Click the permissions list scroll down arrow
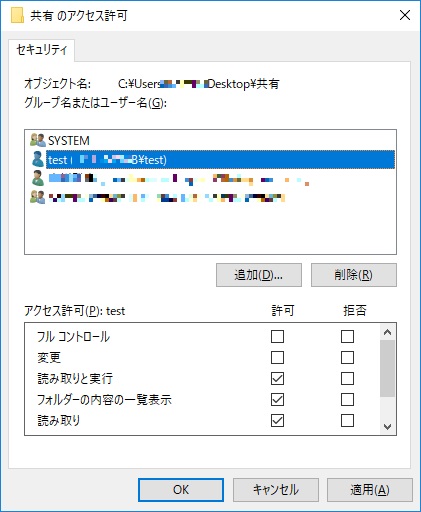Viewport: 421px width, 512px height. click(387, 427)
